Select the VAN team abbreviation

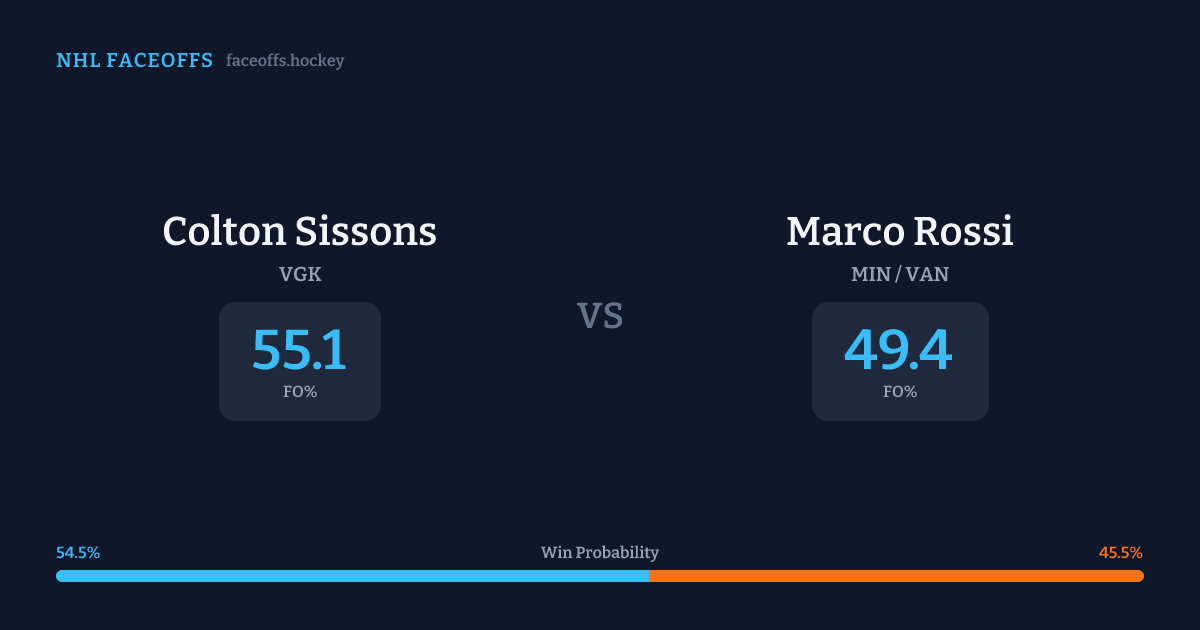928,274
